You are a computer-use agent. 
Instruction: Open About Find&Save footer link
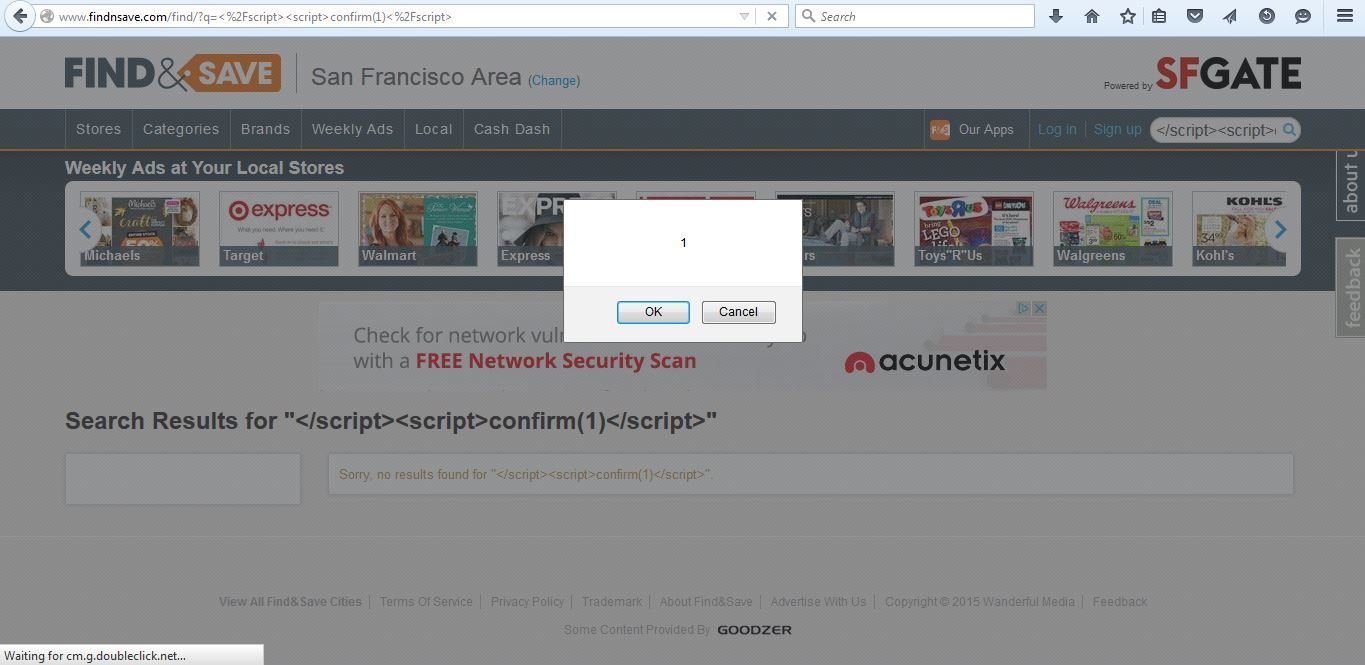pos(706,602)
